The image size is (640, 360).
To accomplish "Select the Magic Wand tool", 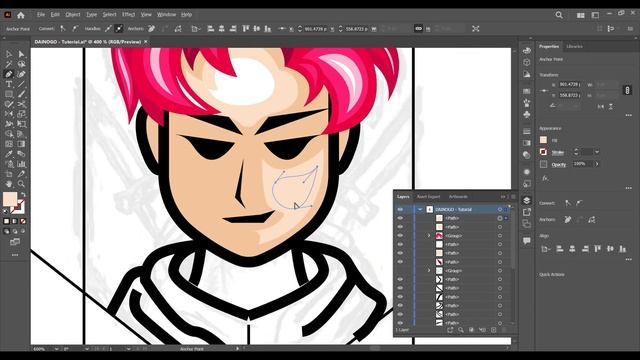I will [x=9, y=64].
